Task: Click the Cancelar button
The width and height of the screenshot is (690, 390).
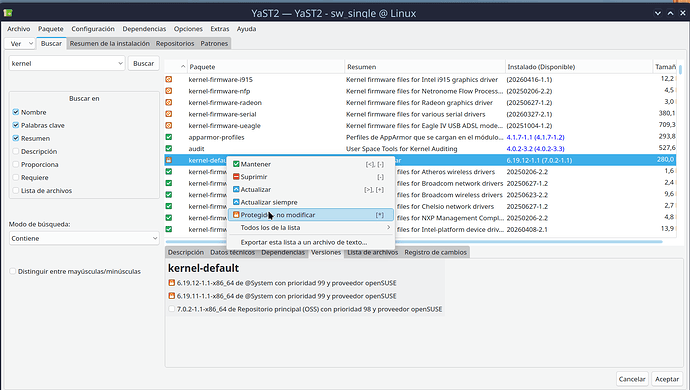Action: [x=632, y=379]
